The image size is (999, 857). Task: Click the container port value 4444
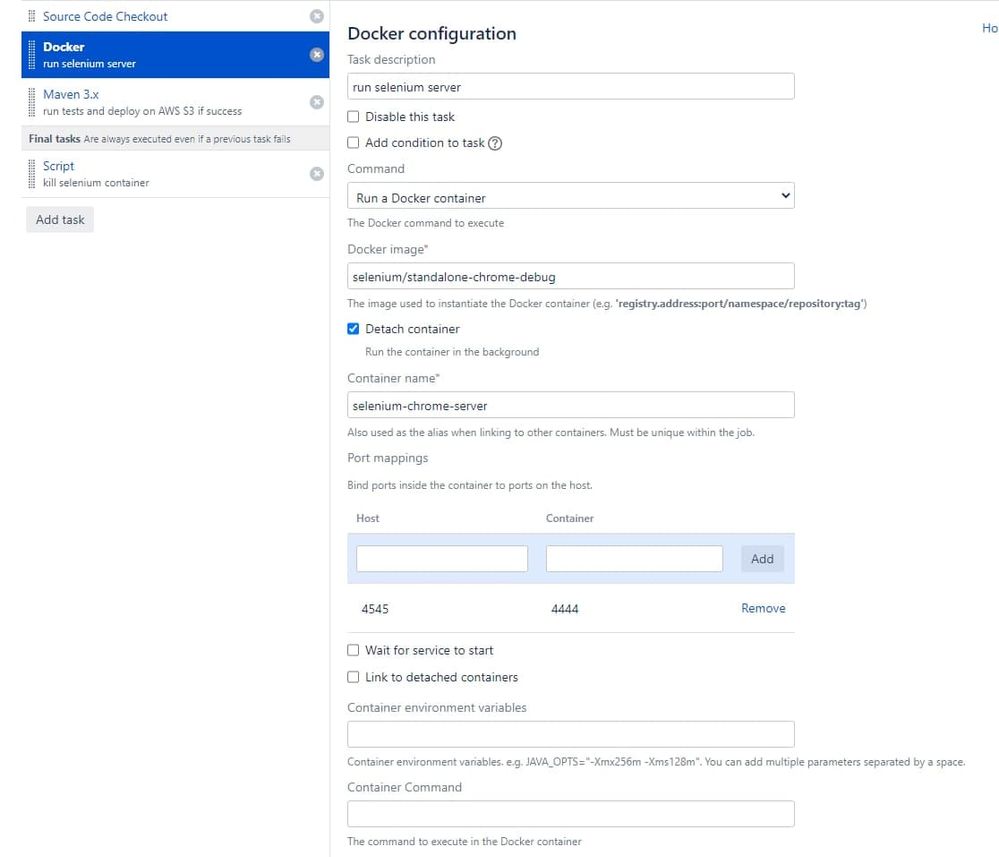[x=564, y=609]
